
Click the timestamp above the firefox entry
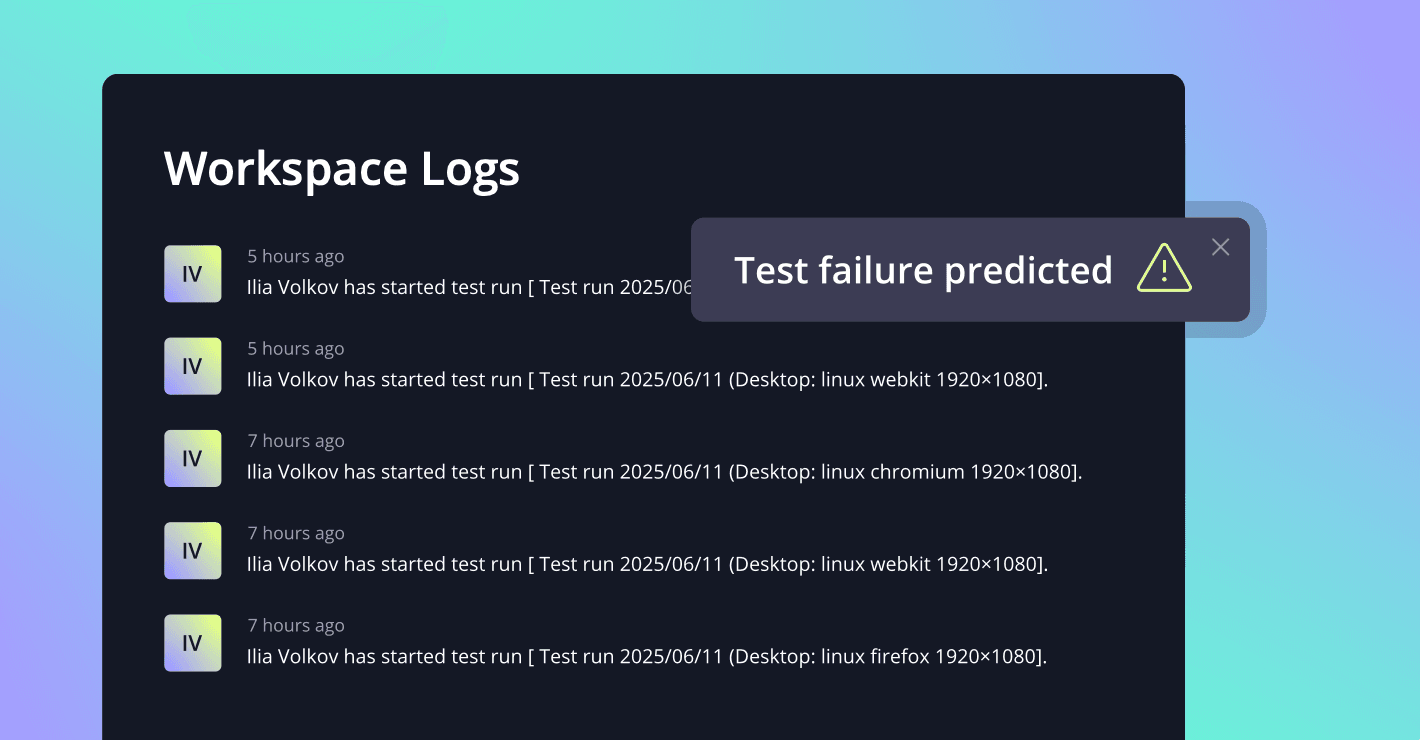(296, 626)
